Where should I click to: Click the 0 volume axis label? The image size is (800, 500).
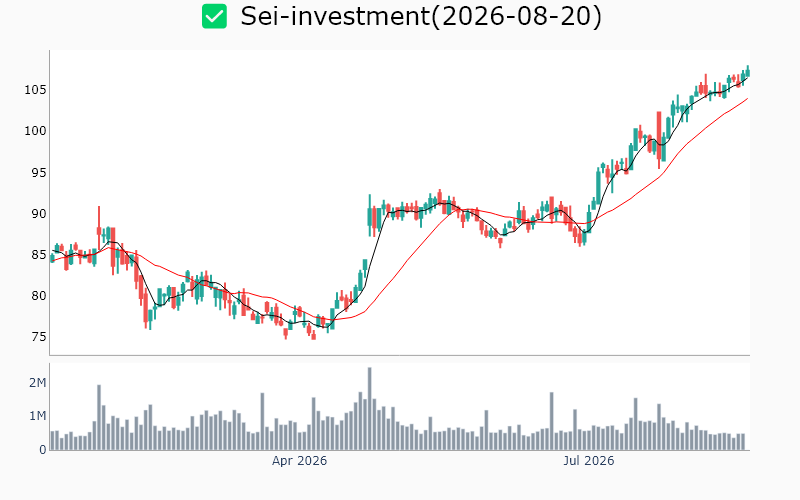[43, 450]
